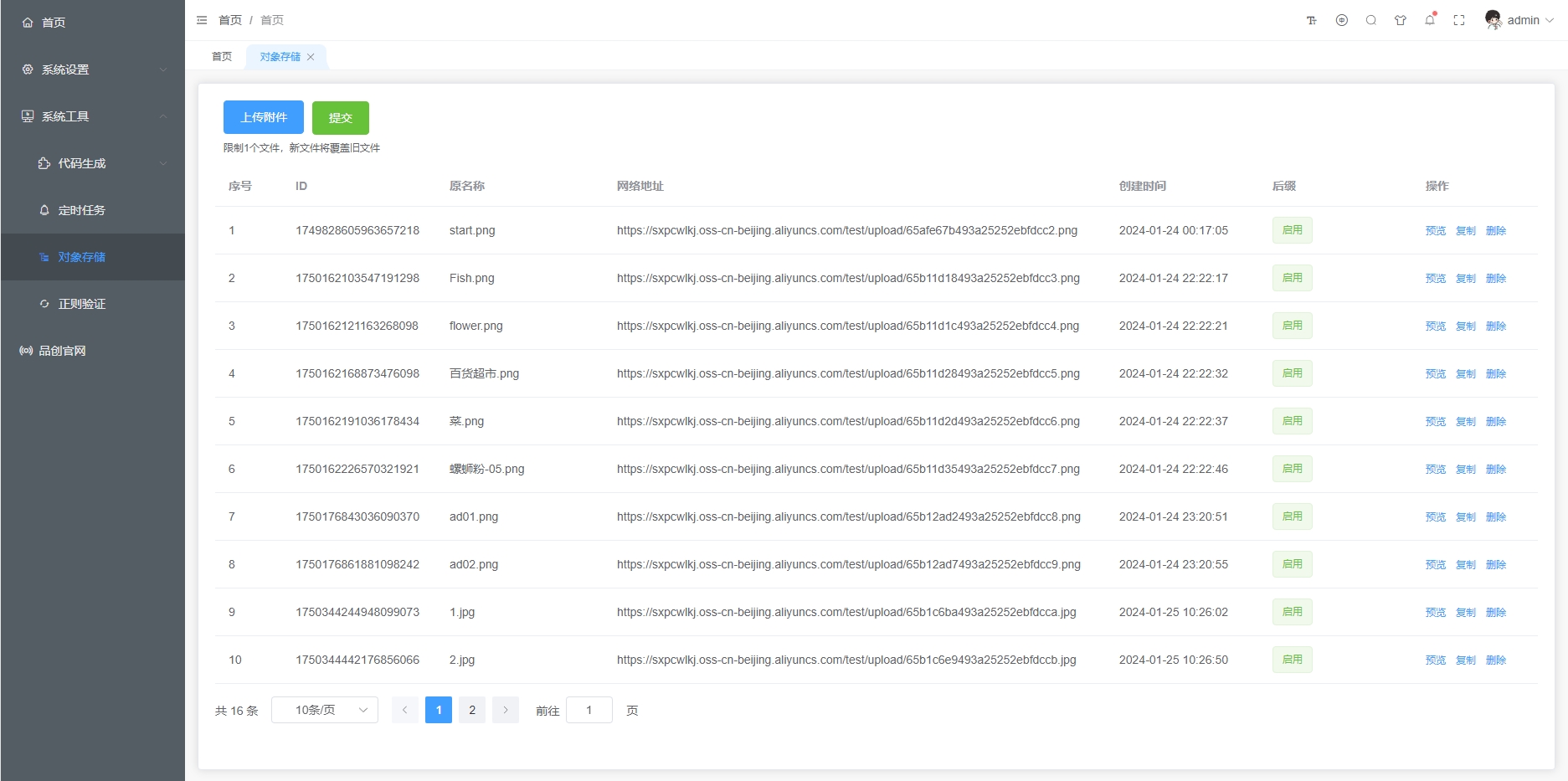Expand the 系统设置 sidebar menu
Screen dimensions: 1568x781
point(92,69)
